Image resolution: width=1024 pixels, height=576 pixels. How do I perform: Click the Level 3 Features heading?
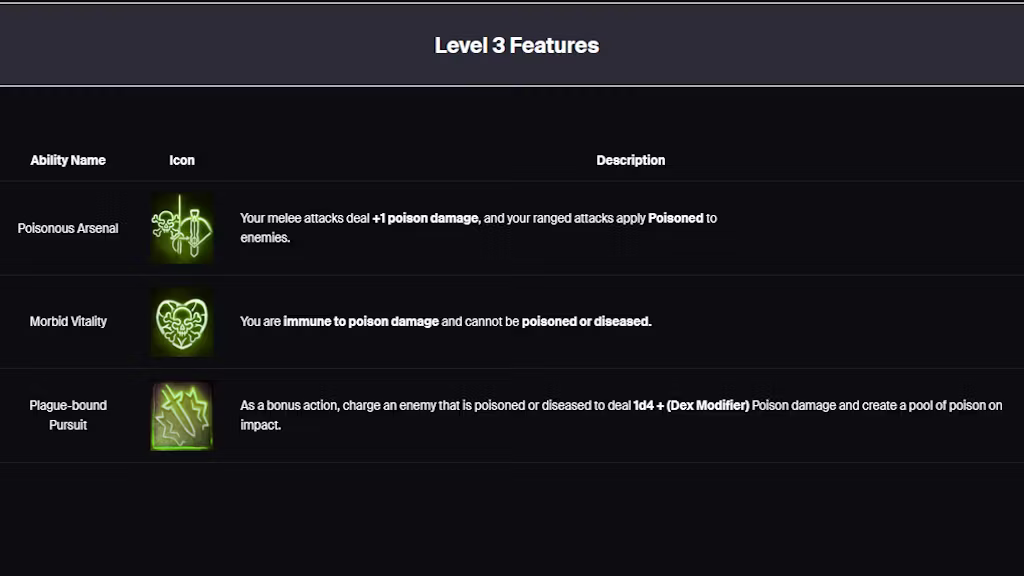pyautogui.click(x=517, y=45)
